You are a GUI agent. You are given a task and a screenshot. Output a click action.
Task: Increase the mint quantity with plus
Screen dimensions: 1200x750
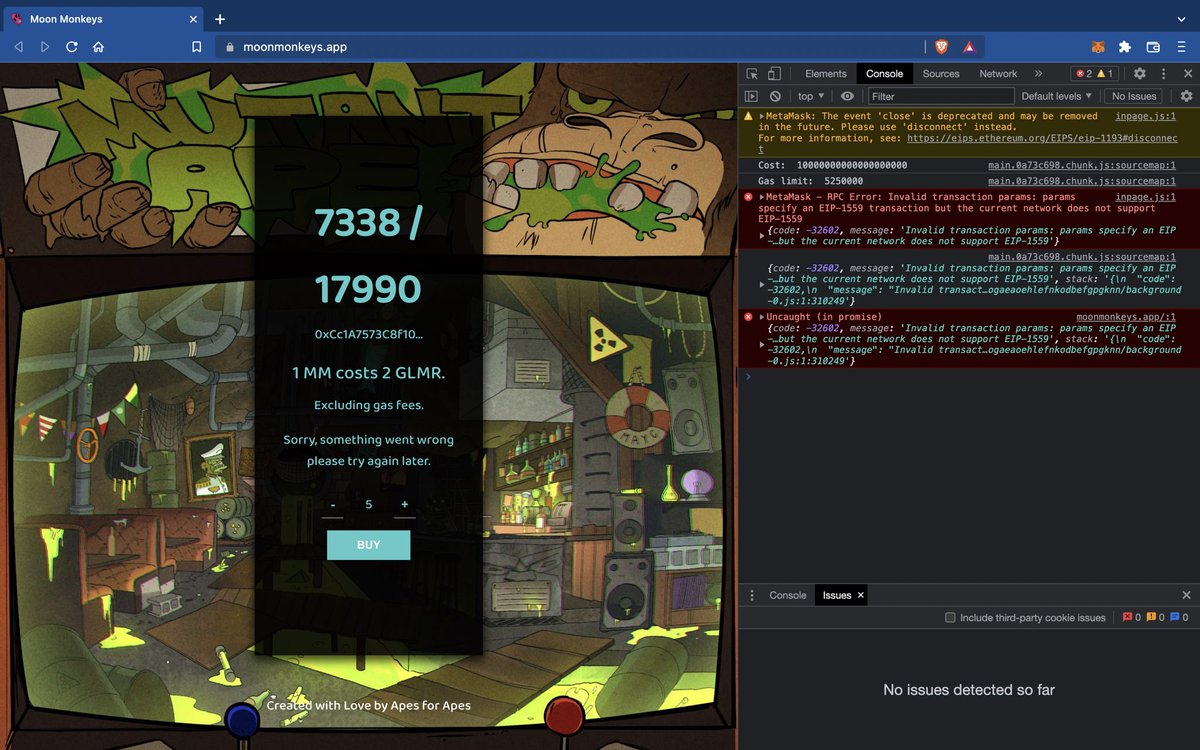(x=405, y=505)
